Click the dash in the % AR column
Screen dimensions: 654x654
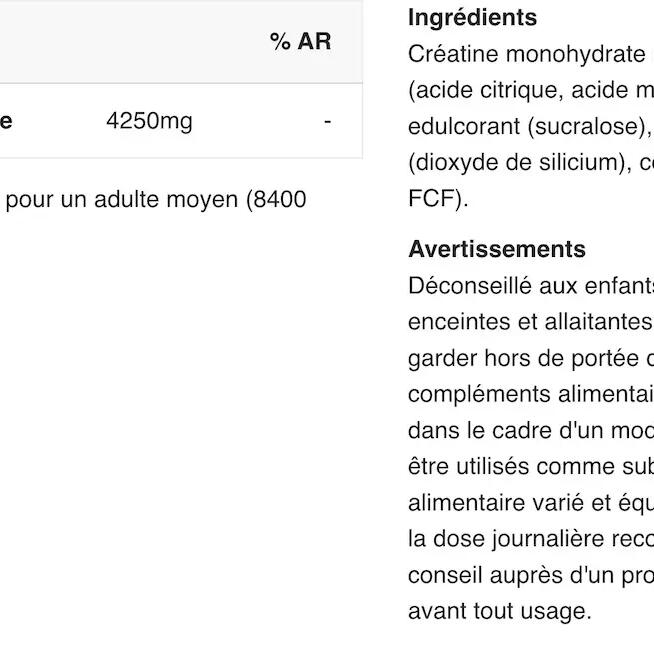click(x=327, y=122)
